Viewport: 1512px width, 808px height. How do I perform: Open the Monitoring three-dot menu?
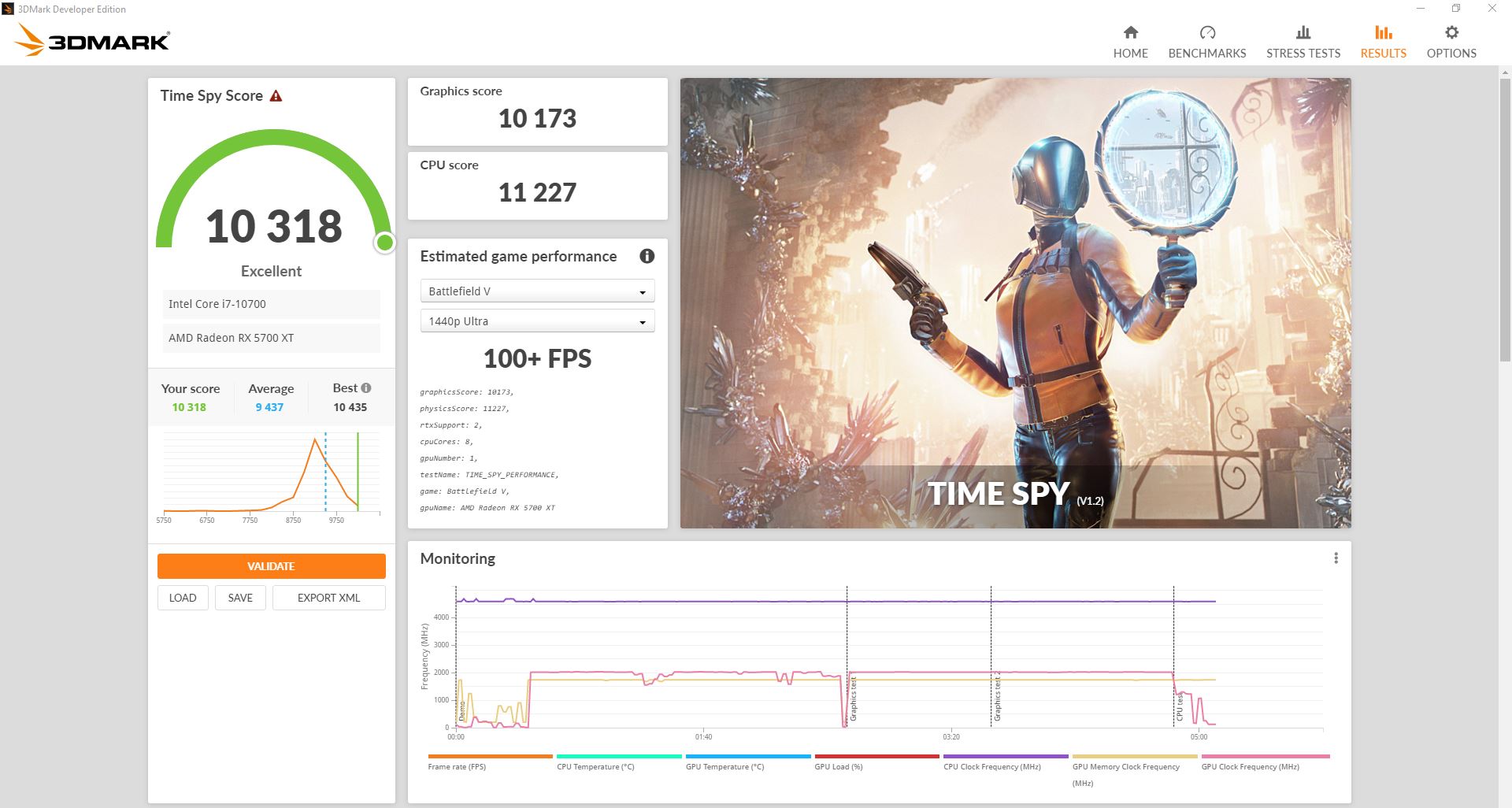tap(1336, 558)
